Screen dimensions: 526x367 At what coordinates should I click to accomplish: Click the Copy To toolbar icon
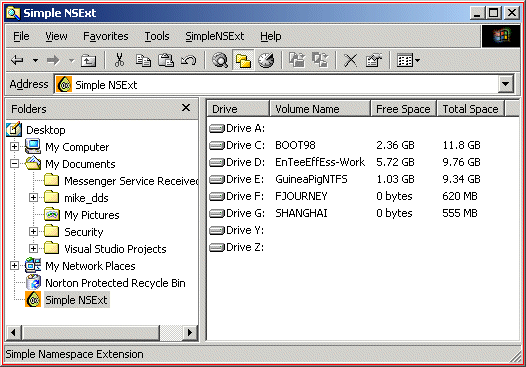[320, 60]
